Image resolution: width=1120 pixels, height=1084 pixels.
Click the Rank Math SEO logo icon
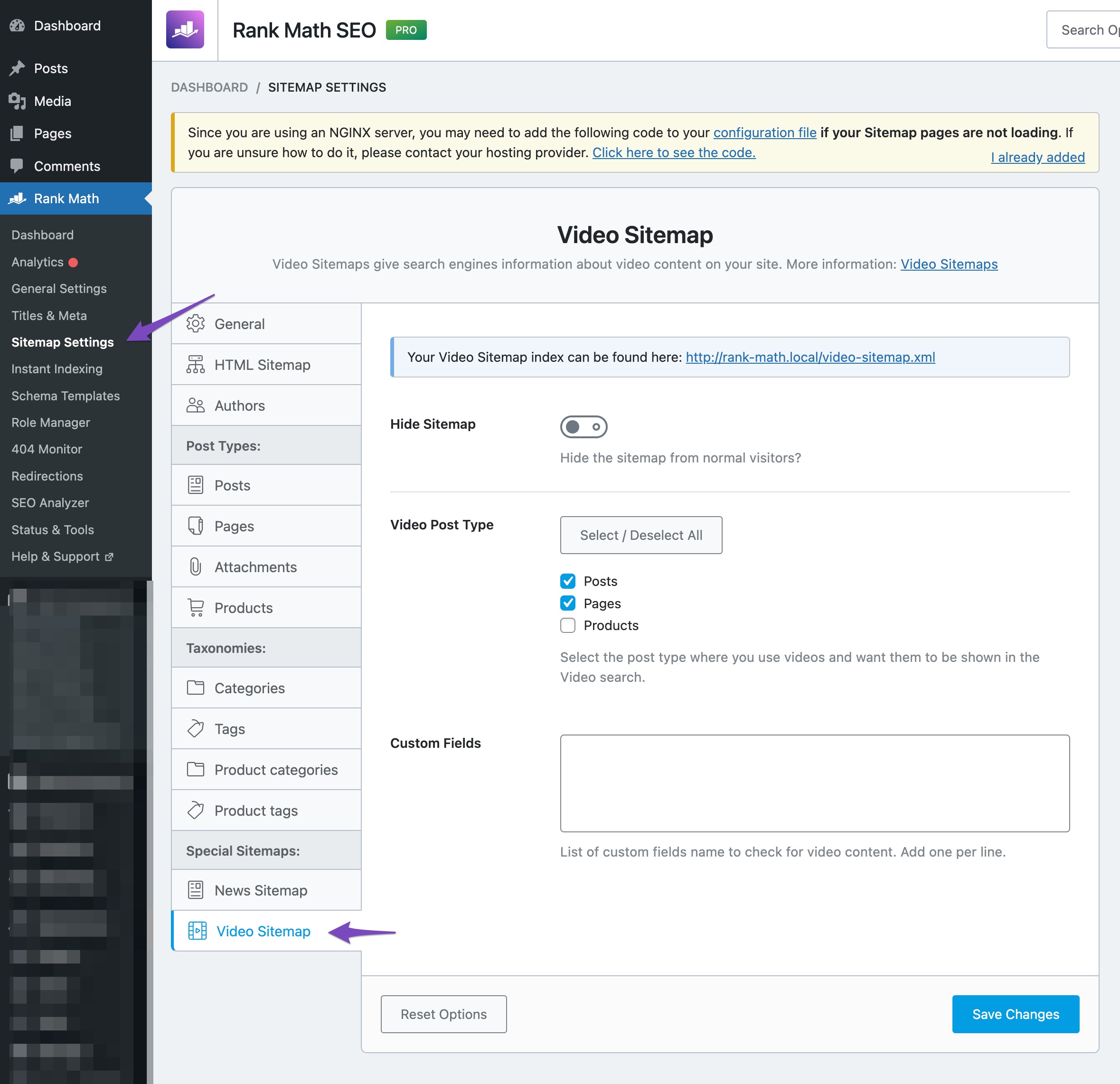pyautogui.click(x=185, y=29)
